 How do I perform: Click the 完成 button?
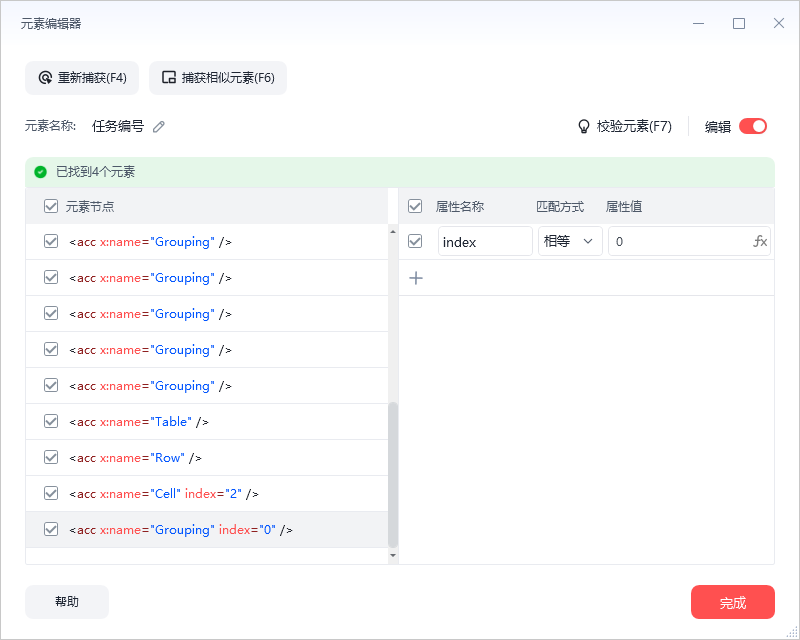[x=733, y=602]
